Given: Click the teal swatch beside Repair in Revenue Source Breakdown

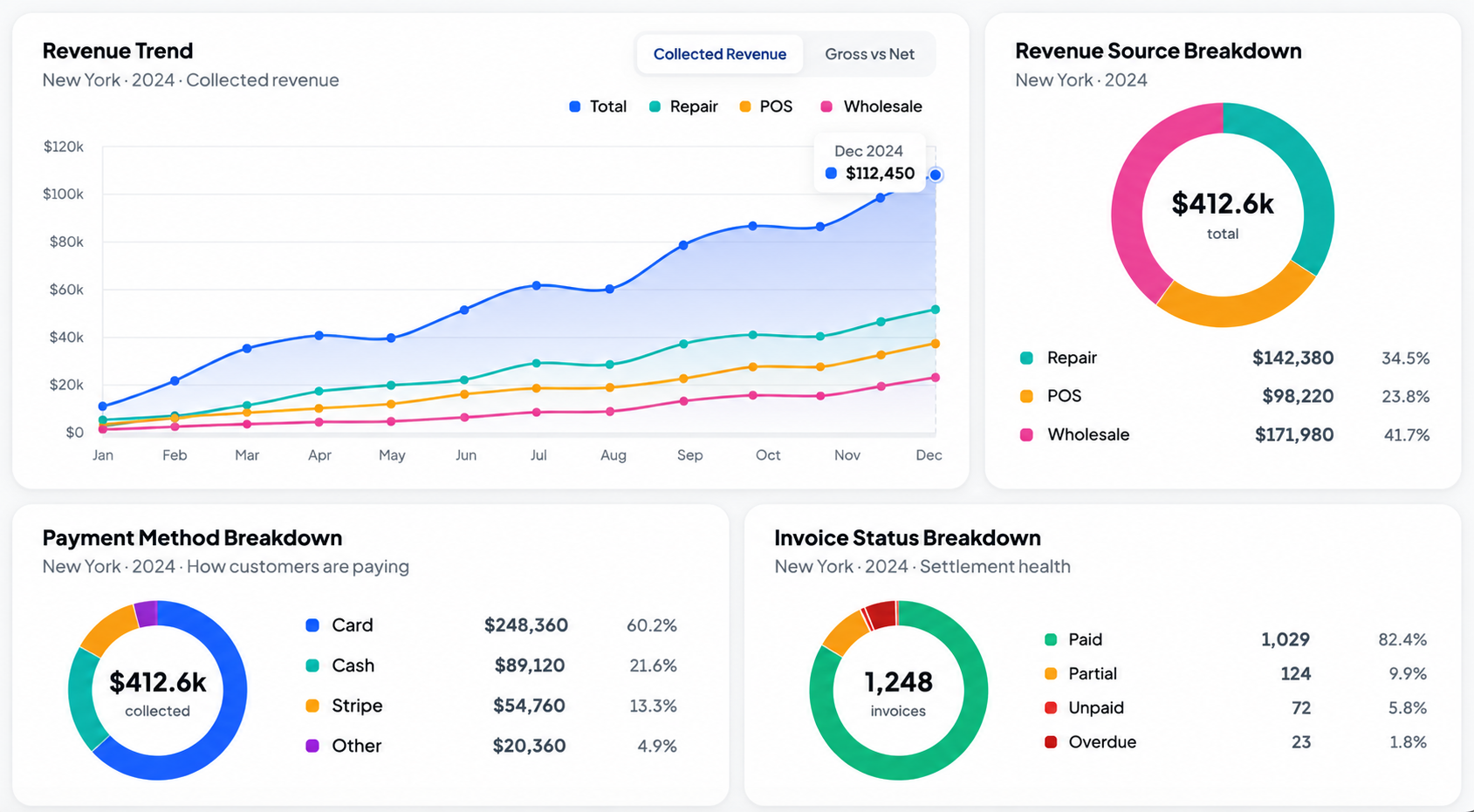Looking at the screenshot, I should pyautogui.click(x=1026, y=358).
